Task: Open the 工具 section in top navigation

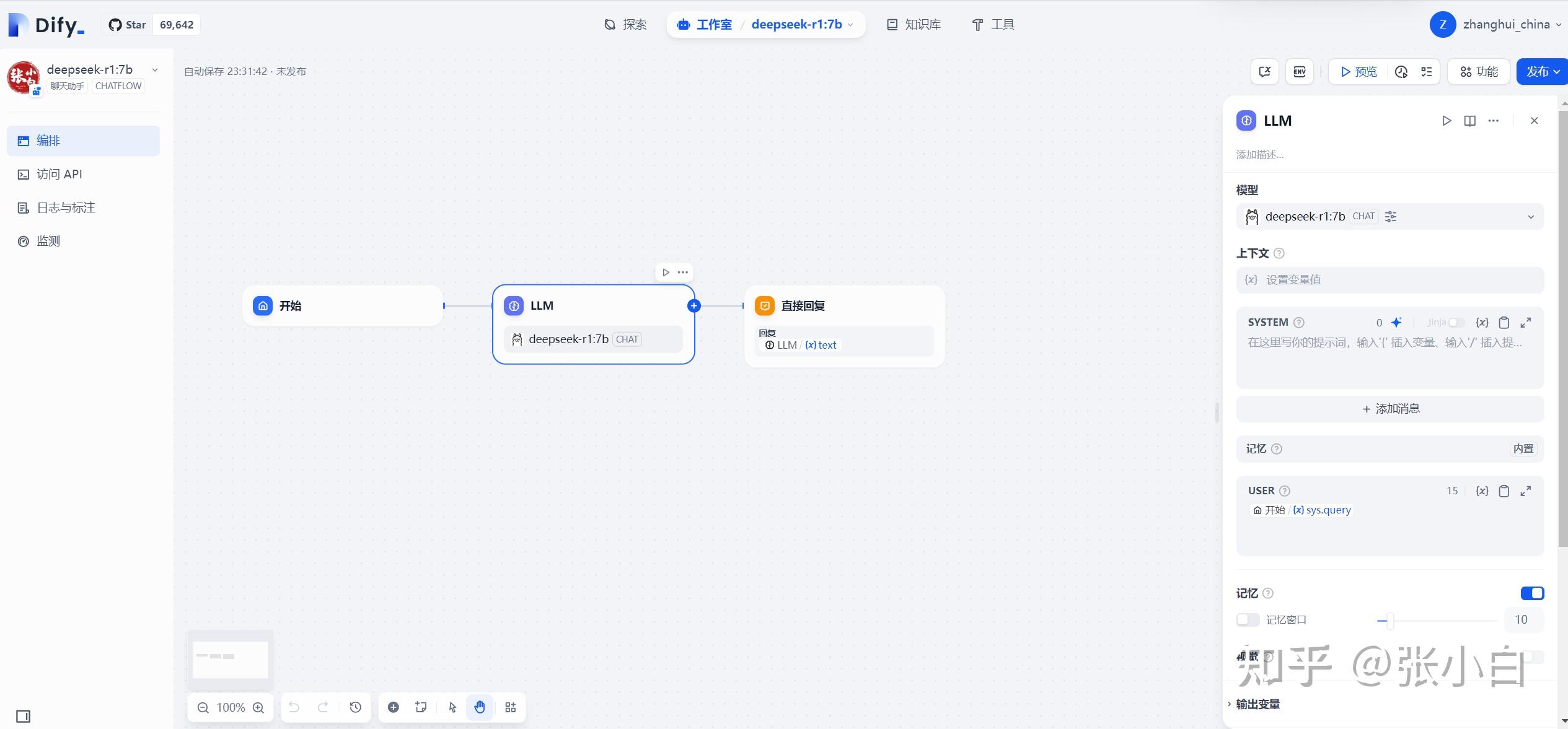Action: [x=992, y=24]
